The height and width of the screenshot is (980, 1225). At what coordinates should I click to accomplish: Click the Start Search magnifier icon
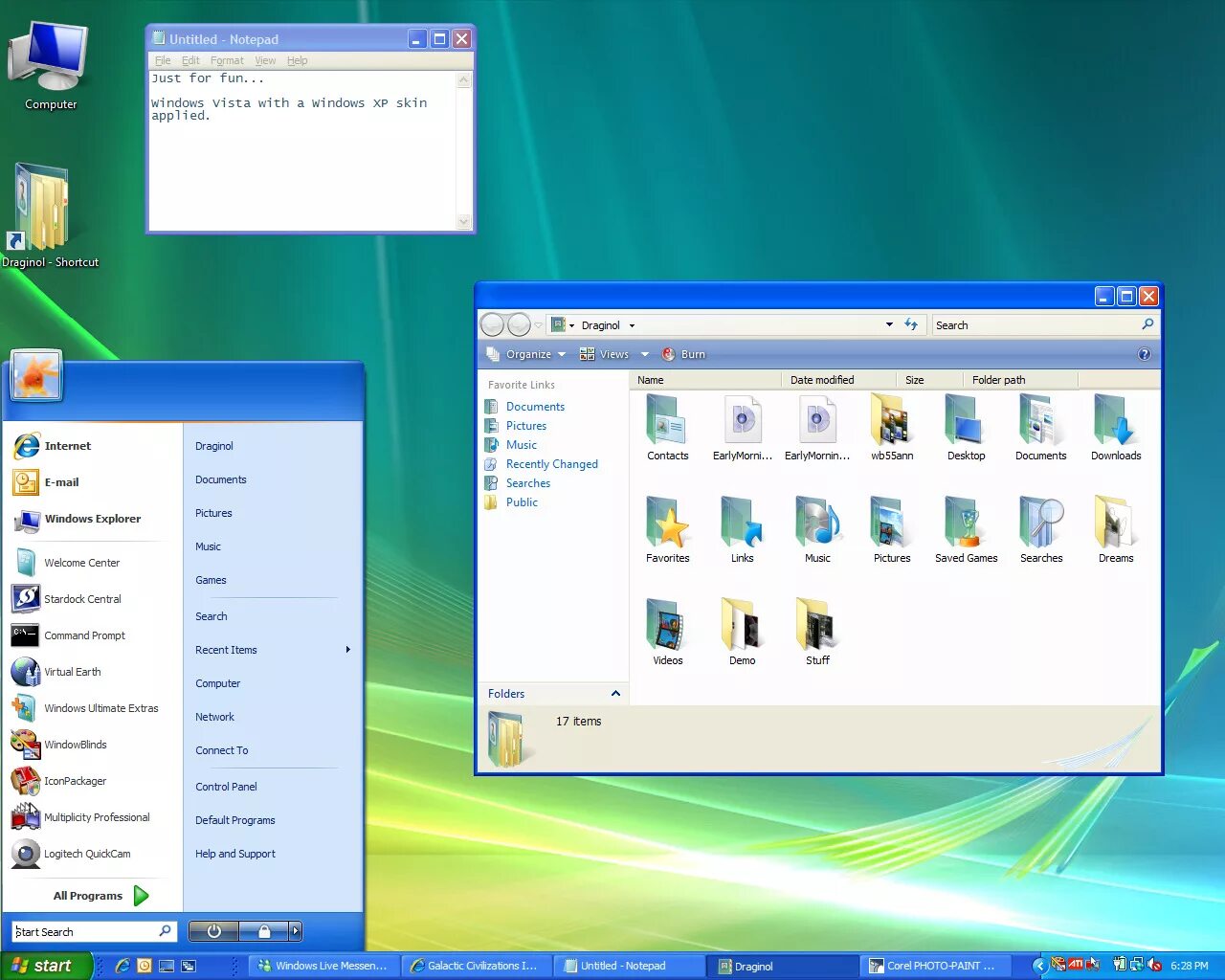click(165, 930)
